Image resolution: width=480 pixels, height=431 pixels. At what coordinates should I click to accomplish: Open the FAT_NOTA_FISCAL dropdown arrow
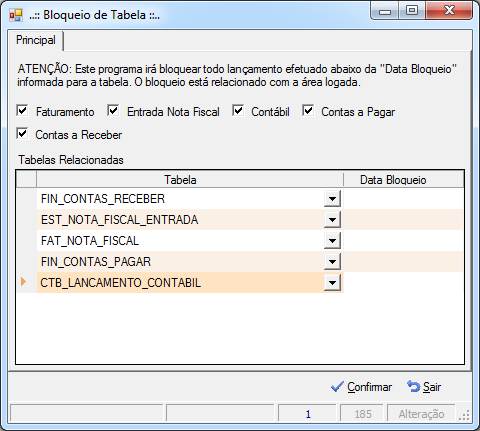332,241
